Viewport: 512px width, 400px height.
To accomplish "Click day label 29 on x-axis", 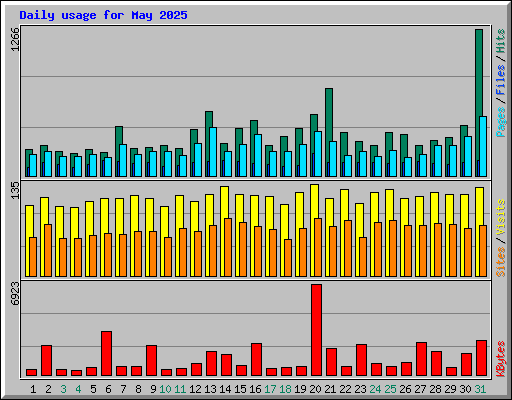I will 450,389.
